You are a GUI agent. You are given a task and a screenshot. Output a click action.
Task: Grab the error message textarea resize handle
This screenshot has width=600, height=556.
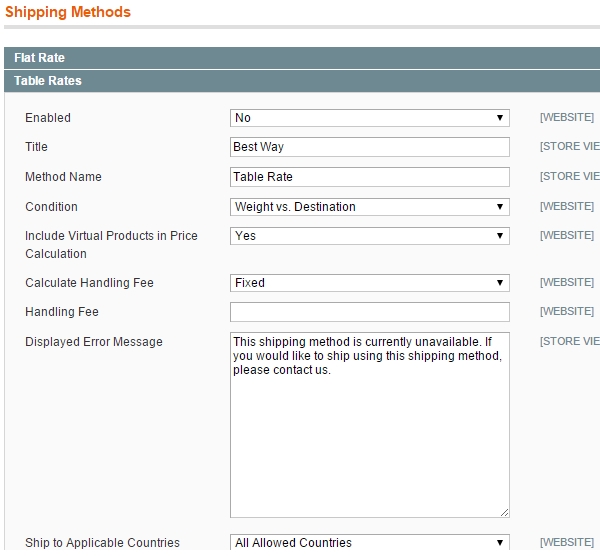pyautogui.click(x=505, y=513)
